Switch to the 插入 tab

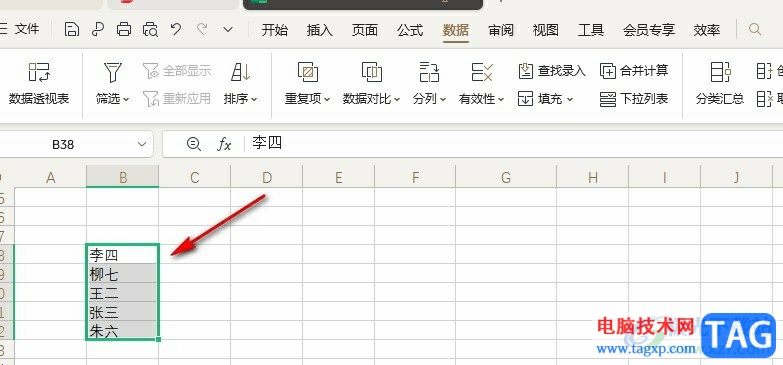(x=320, y=30)
